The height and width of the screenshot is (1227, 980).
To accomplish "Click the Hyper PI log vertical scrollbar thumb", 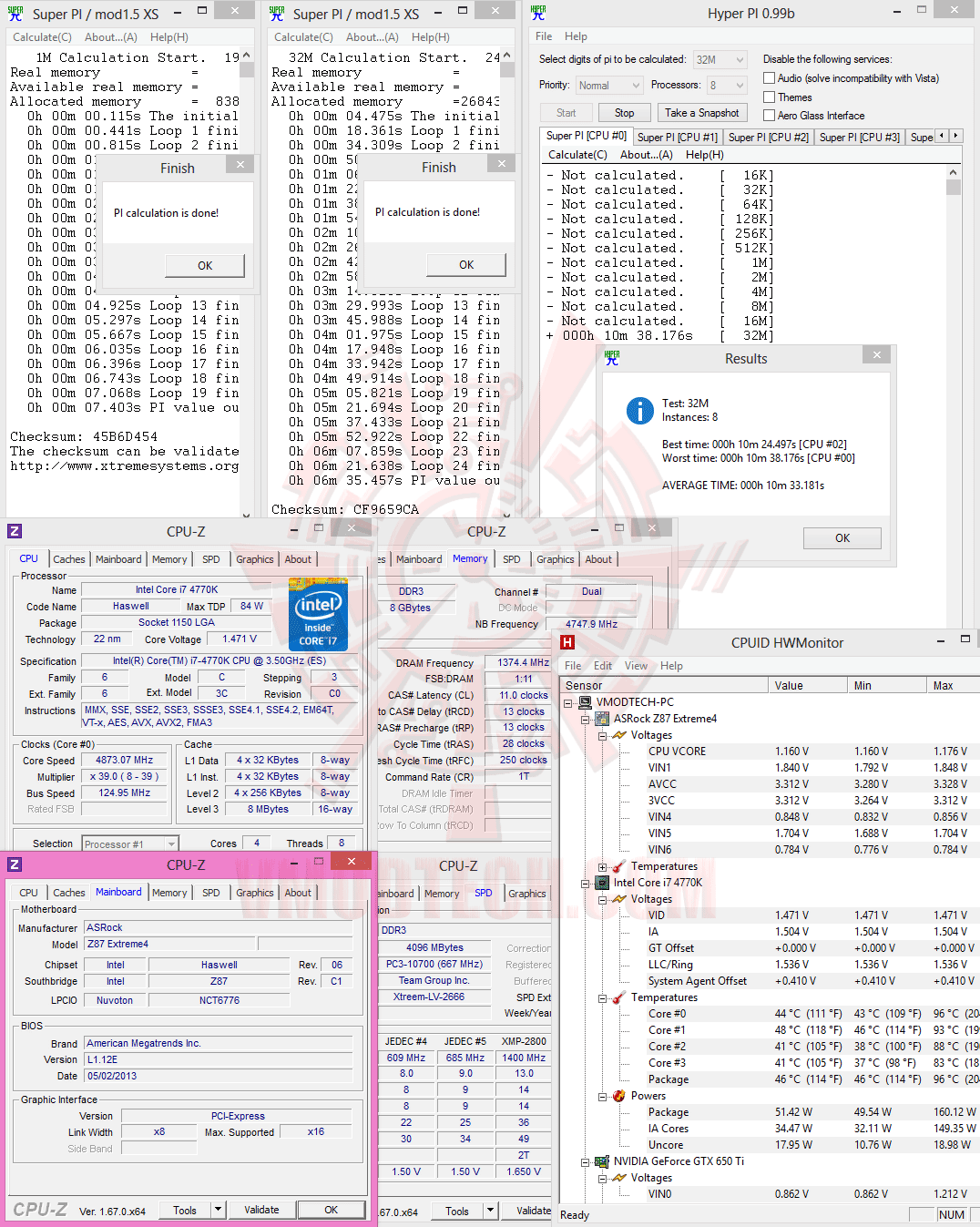I will tap(954, 188).
